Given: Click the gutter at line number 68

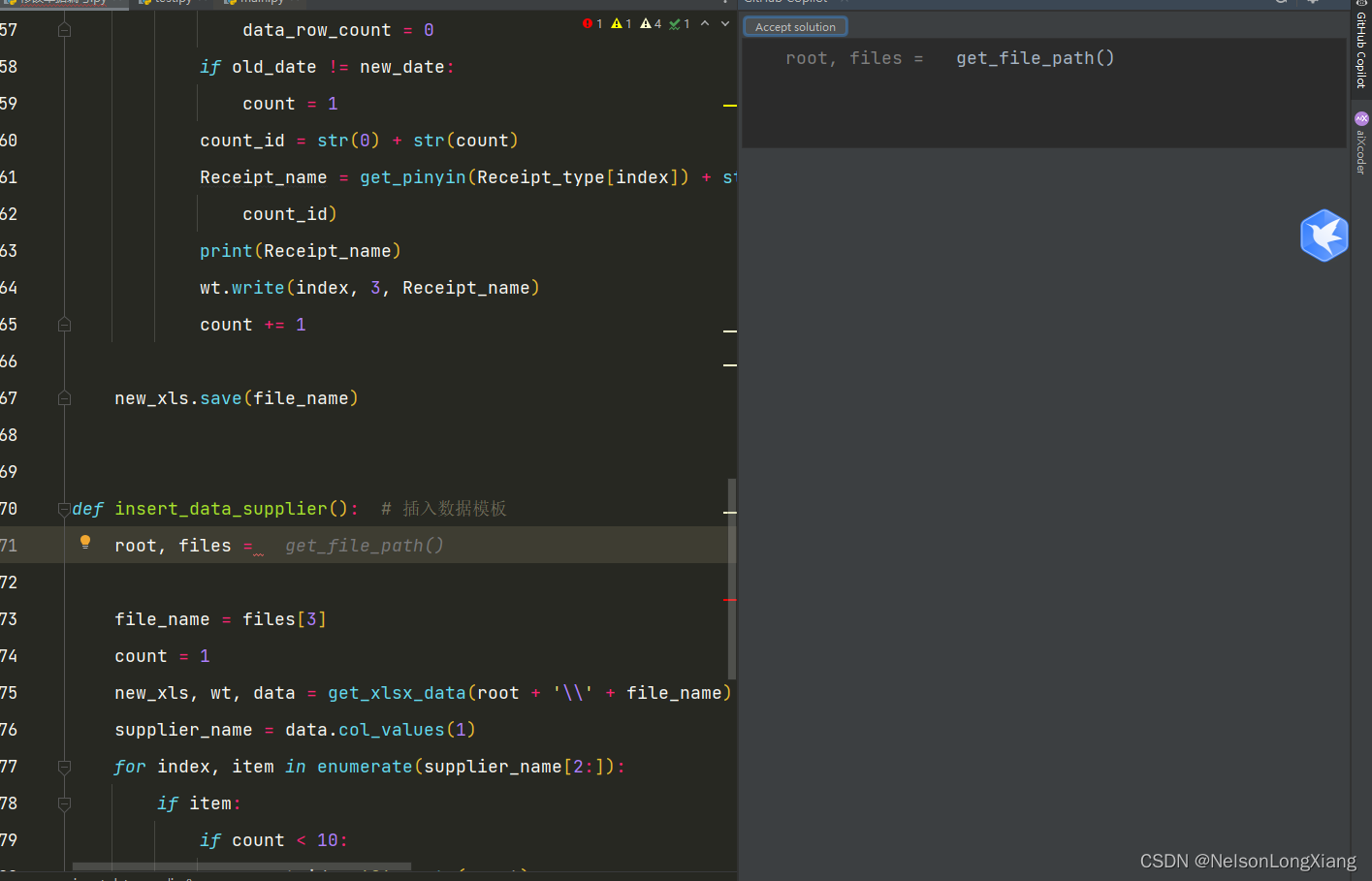Looking at the screenshot, I should pos(9,435).
